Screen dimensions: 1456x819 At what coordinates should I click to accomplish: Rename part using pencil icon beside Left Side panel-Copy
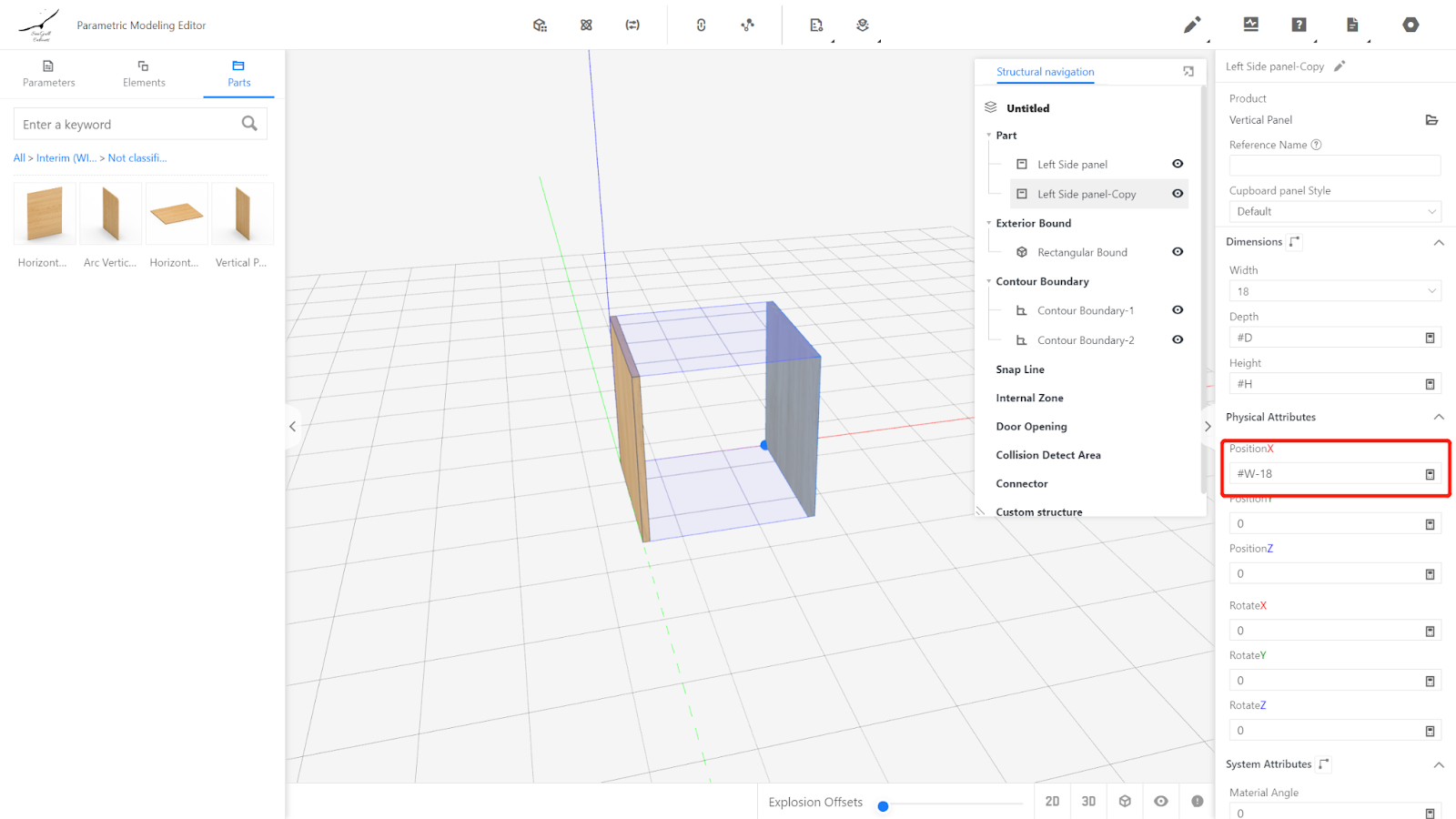pyautogui.click(x=1340, y=66)
